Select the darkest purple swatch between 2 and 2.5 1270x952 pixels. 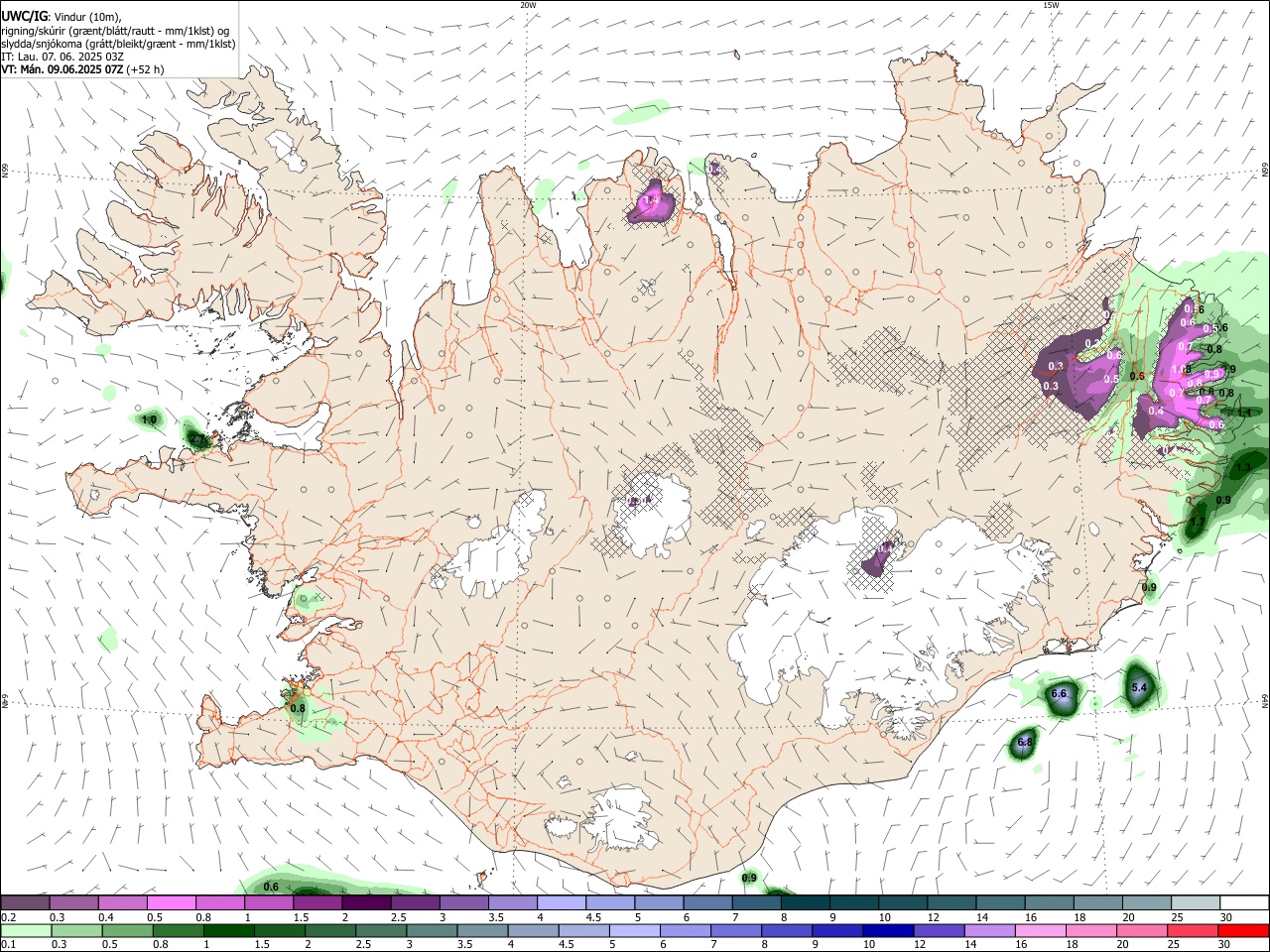tap(366, 903)
